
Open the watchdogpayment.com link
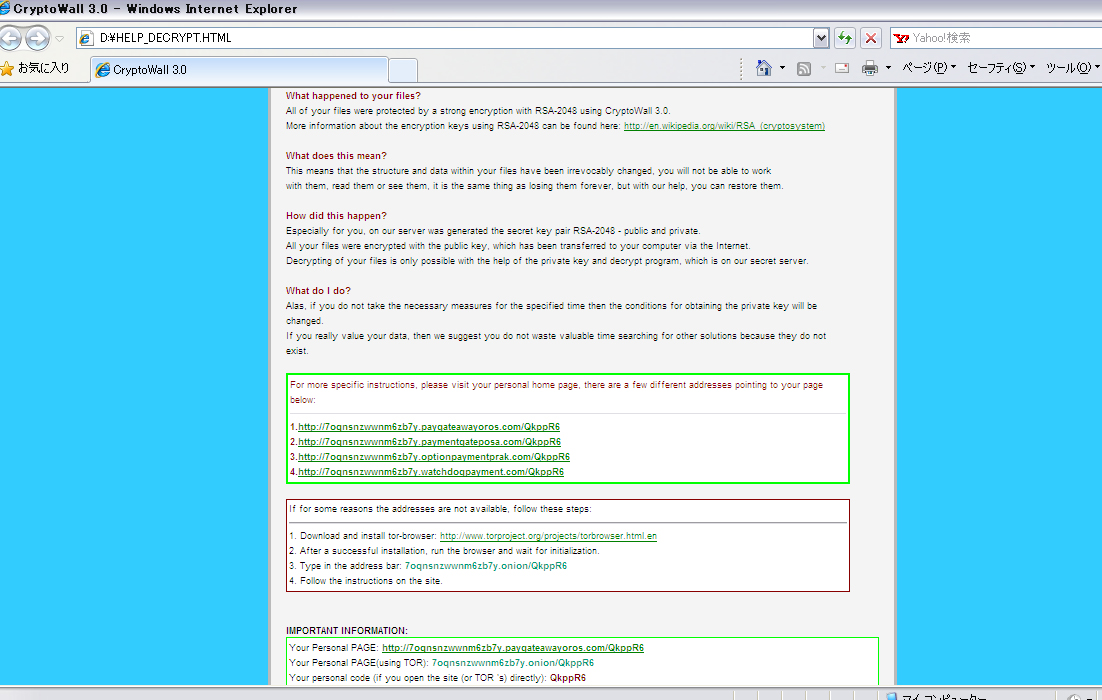[431, 472]
